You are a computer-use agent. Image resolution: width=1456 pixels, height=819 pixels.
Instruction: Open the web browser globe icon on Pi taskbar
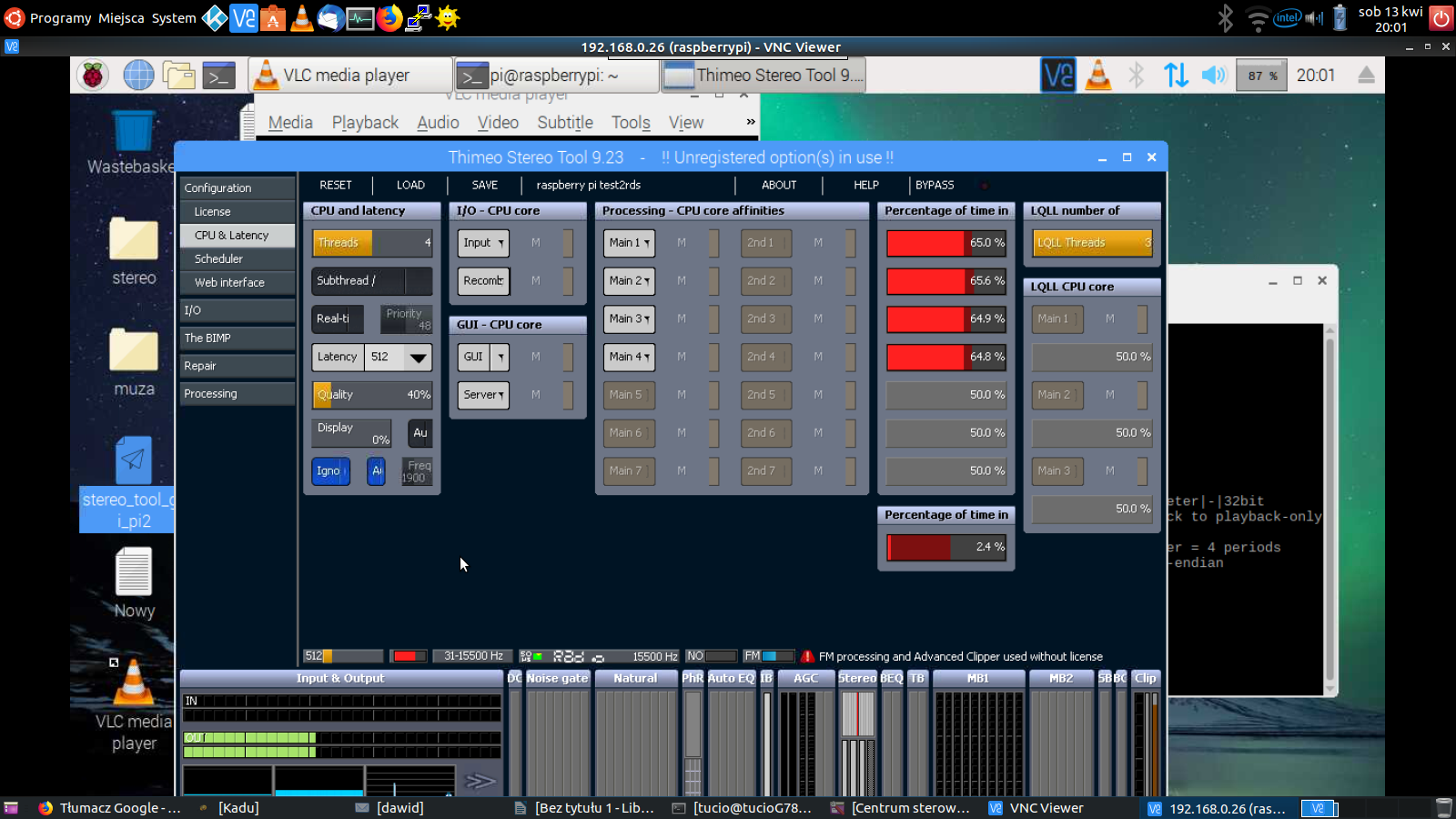coord(138,76)
